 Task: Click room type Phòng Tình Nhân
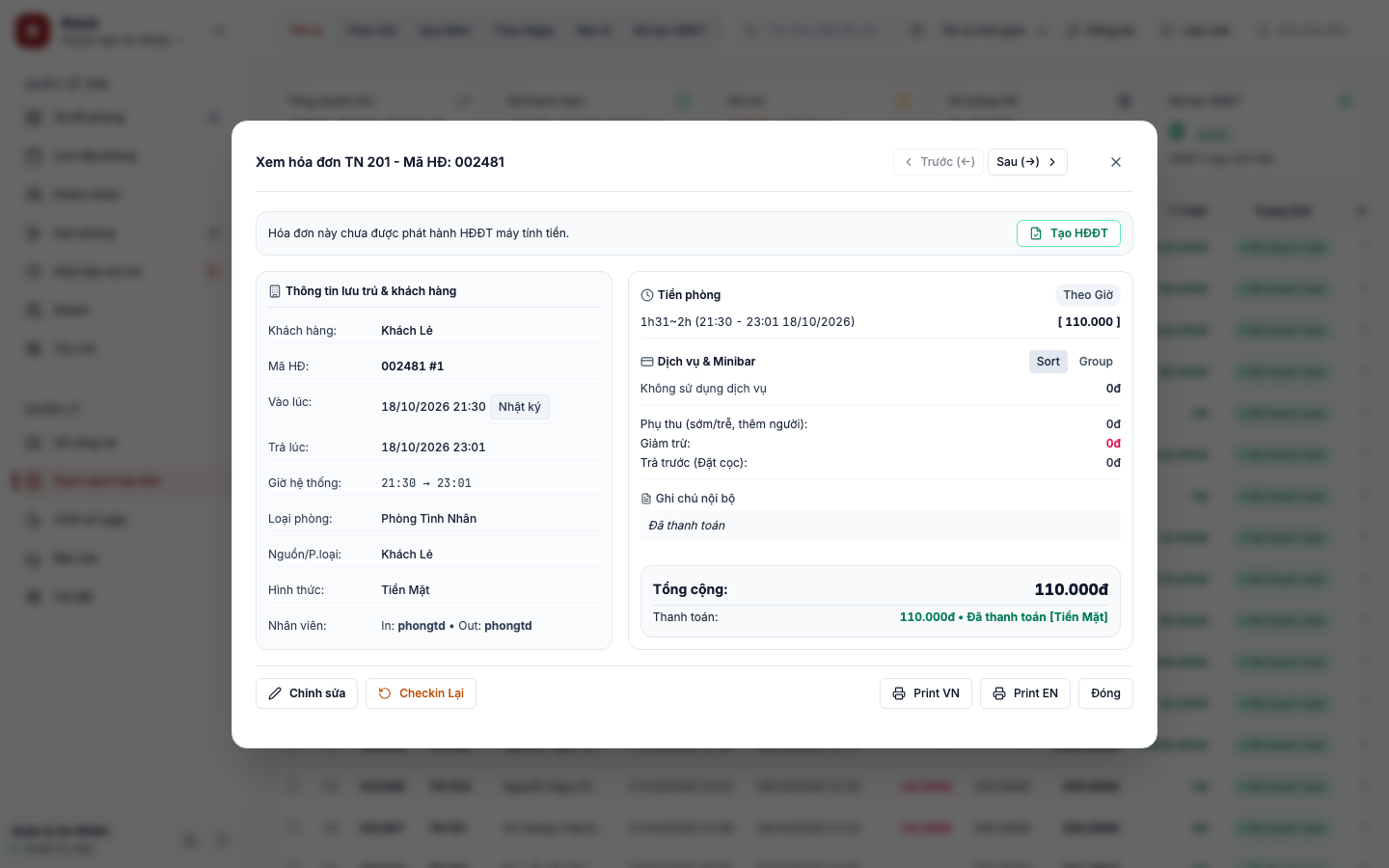429,519
